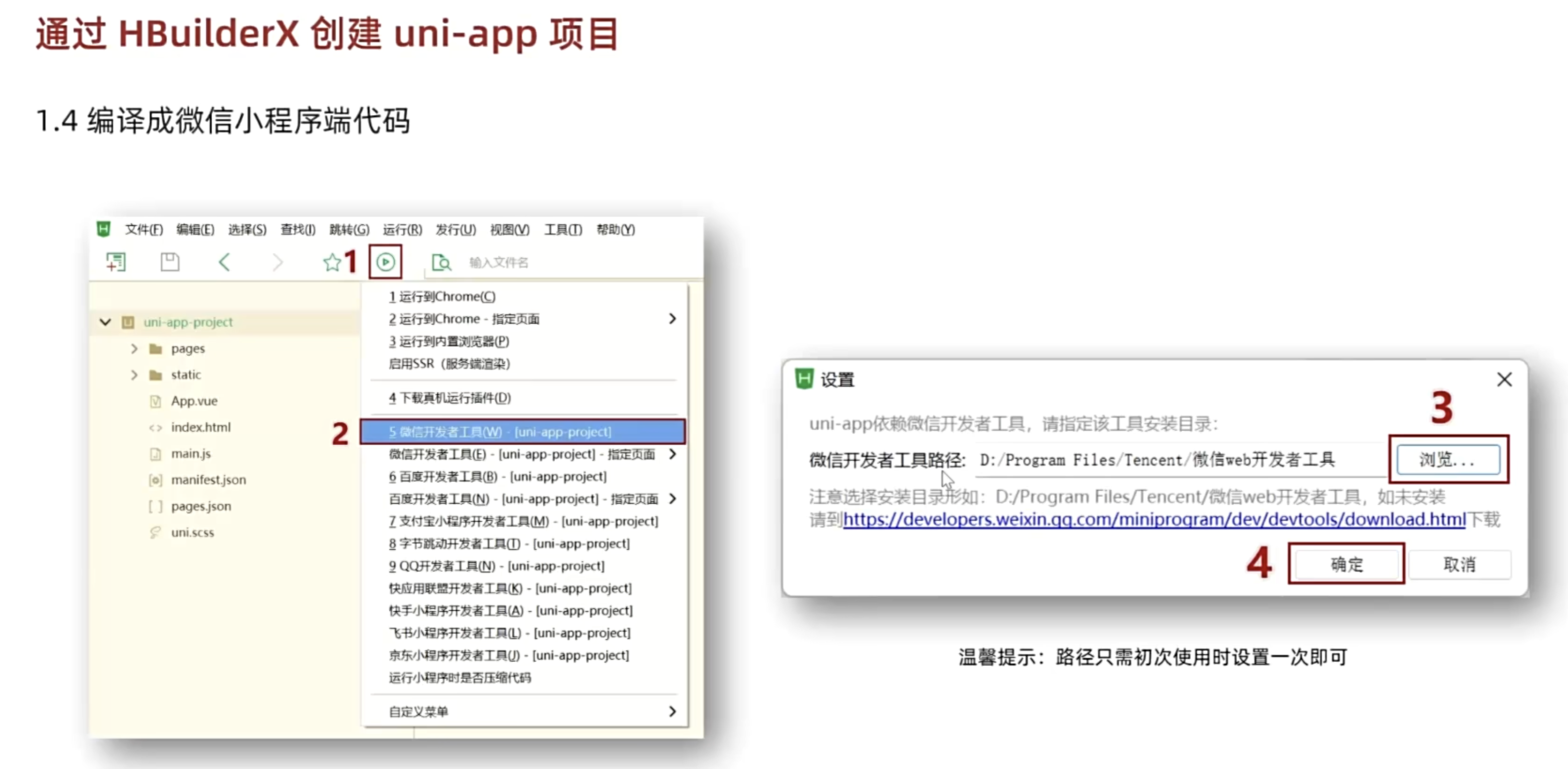Click the bookmark star toolbar icon

(332, 262)
